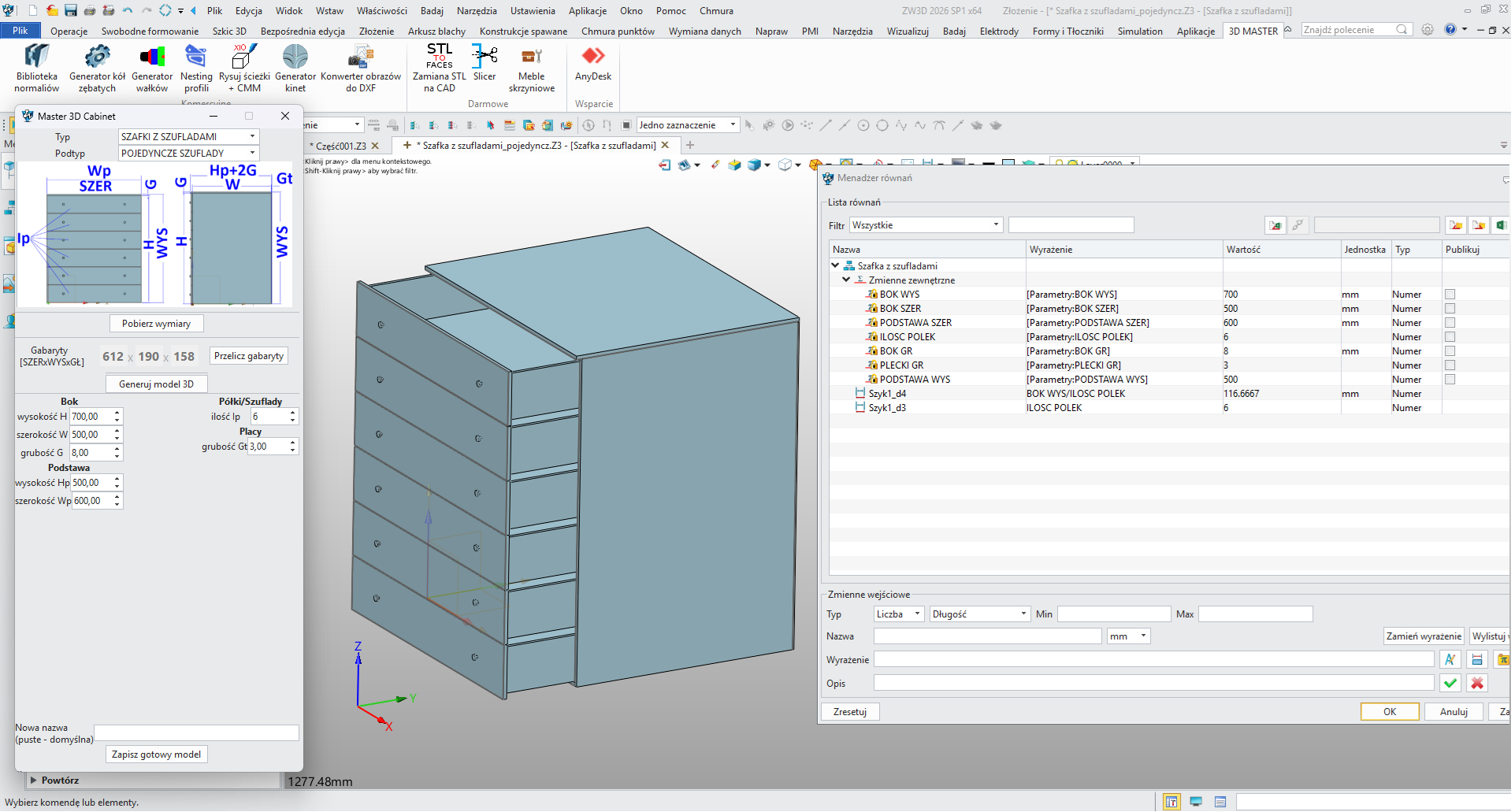
Task: Increase the wysokość H spinner value
Action: (x=117, y=412)
